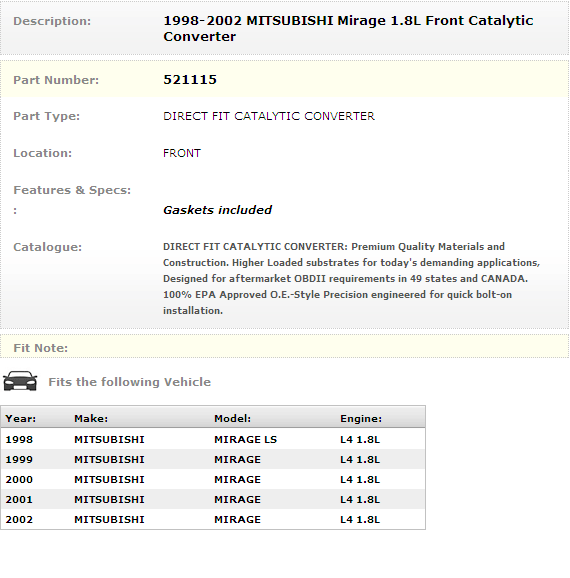Select the 1999 Mitsubishi Mirage row
The height and width of the screenshot is (578, 570).
(x=213, y=459)
